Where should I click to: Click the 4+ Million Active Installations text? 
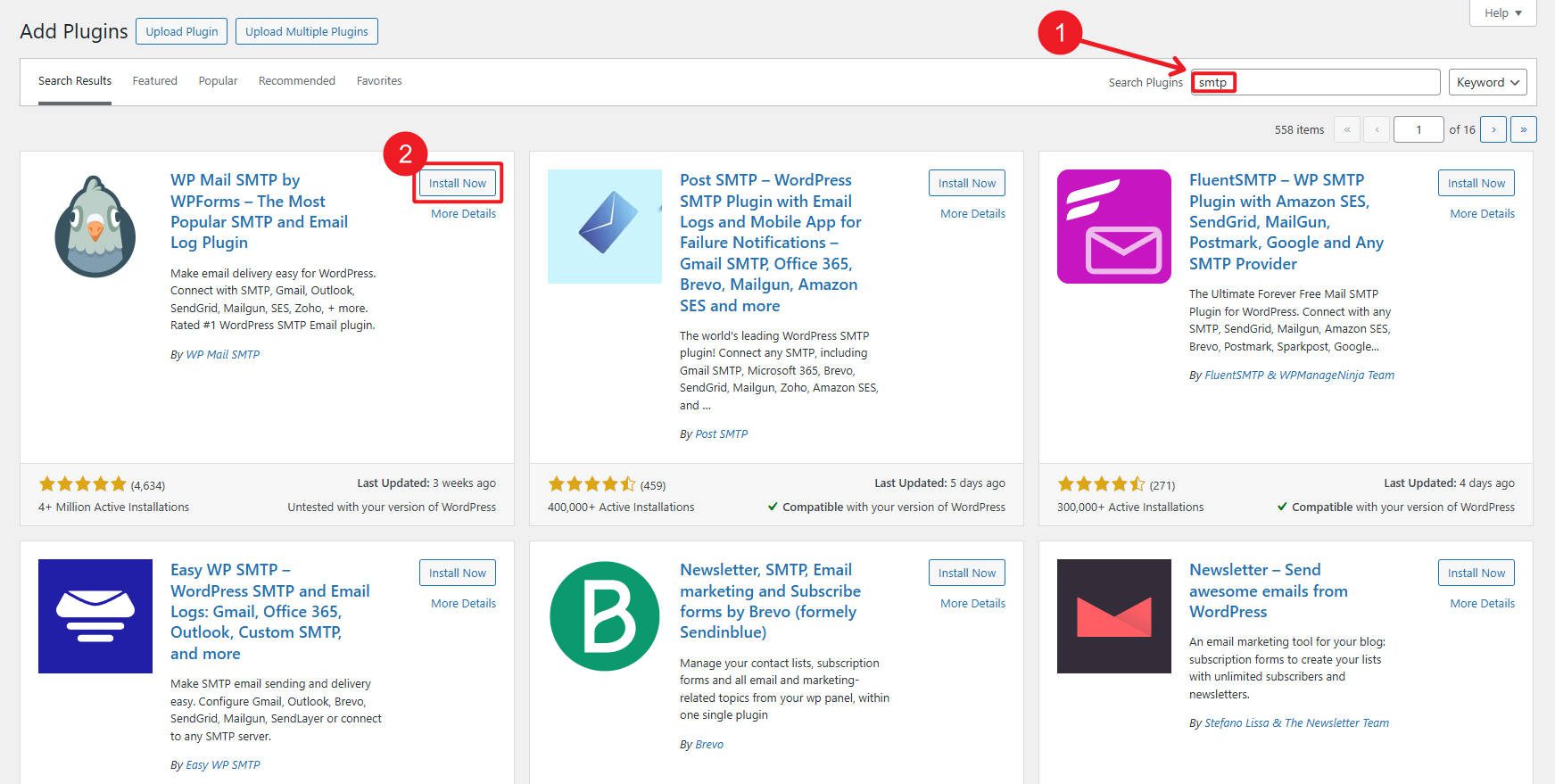113,507
